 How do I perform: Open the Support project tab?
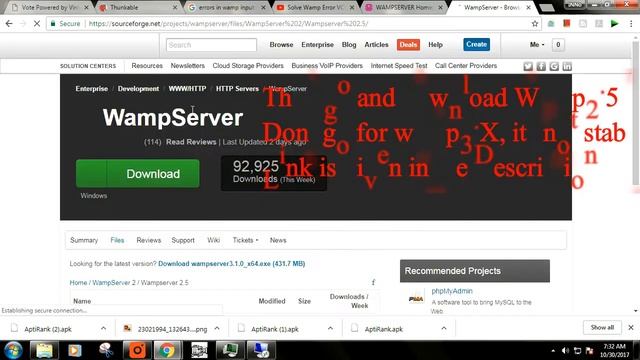[x=183, y=240]
